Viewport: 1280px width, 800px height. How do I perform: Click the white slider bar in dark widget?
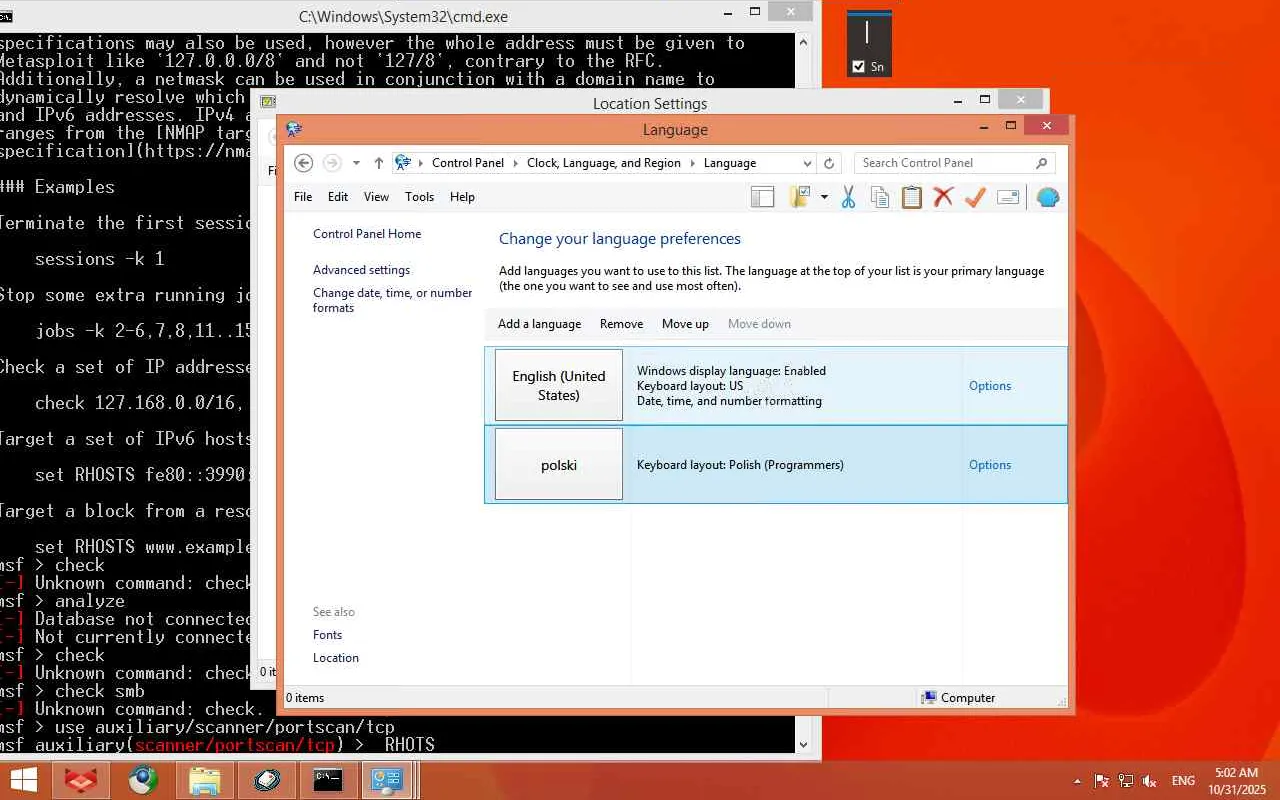click(867, 32)
